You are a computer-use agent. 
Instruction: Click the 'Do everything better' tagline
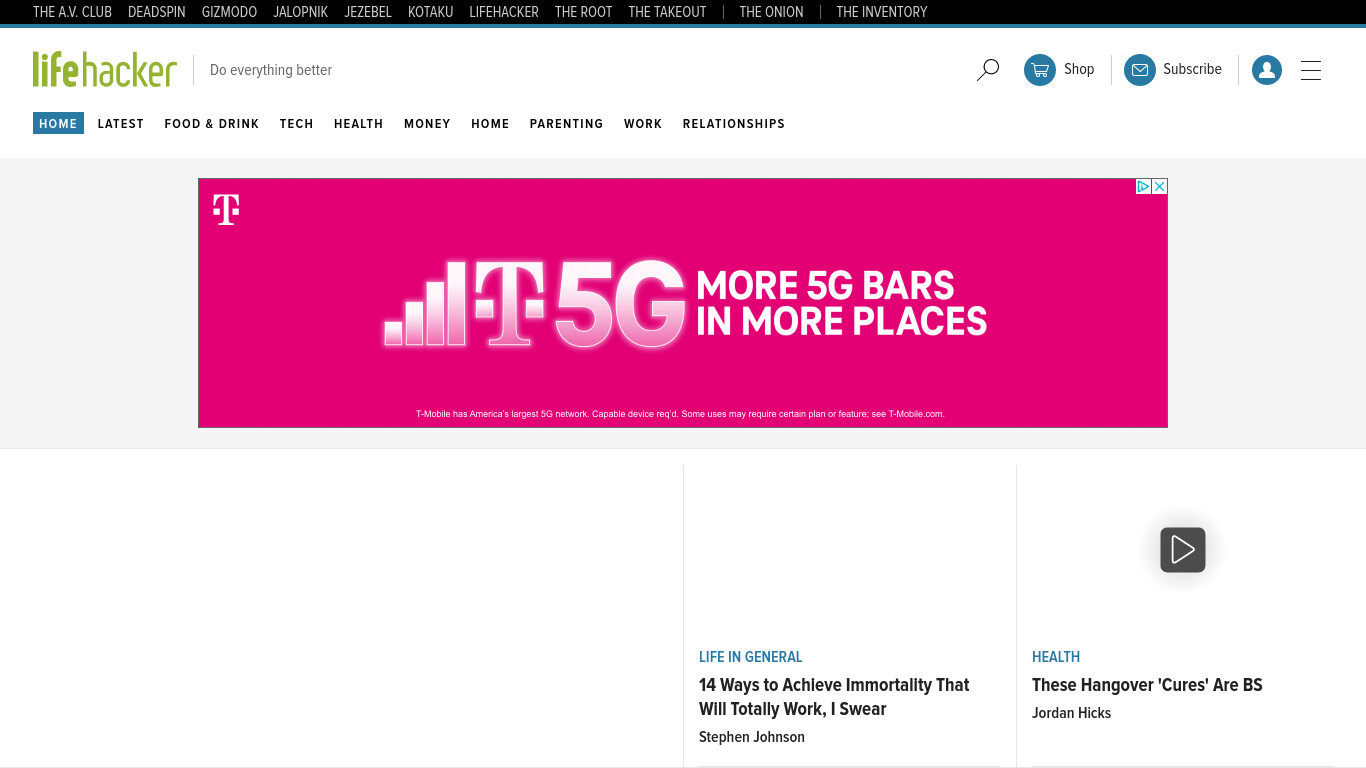tap(271, 70)
